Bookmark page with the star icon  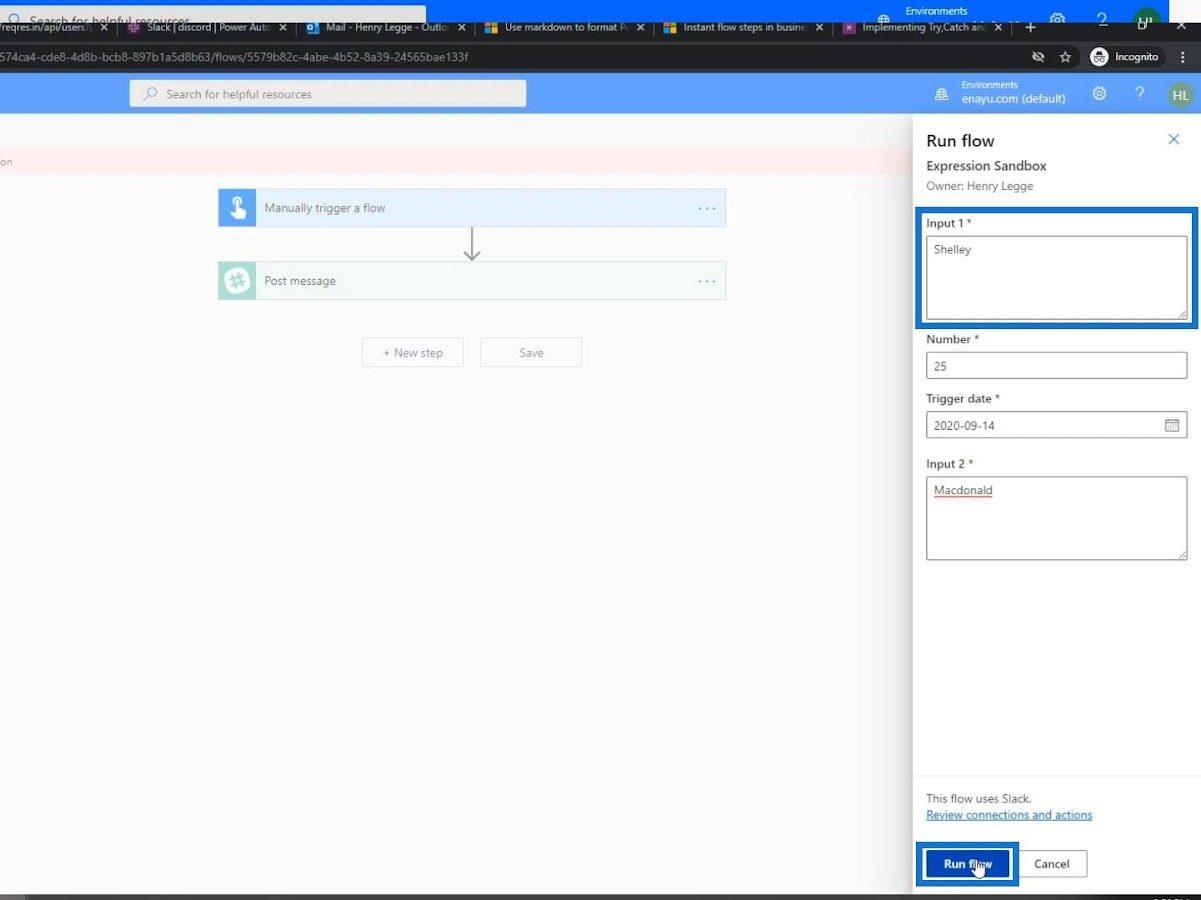pos(1065,57)
